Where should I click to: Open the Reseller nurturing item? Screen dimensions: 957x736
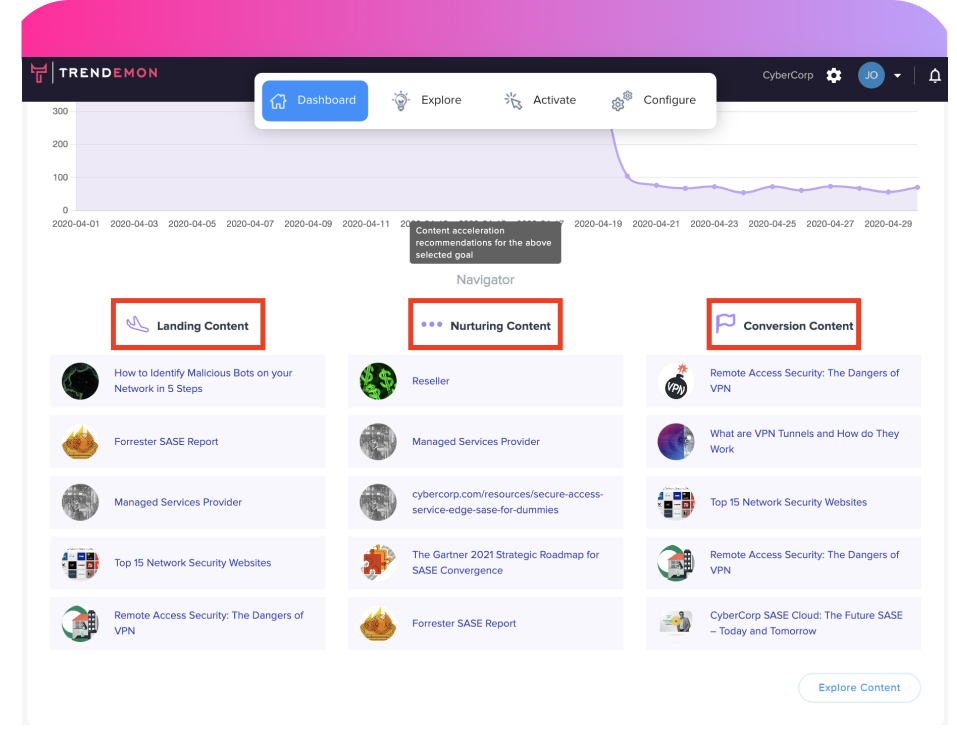pyautogui.click(x=430, y=381)
